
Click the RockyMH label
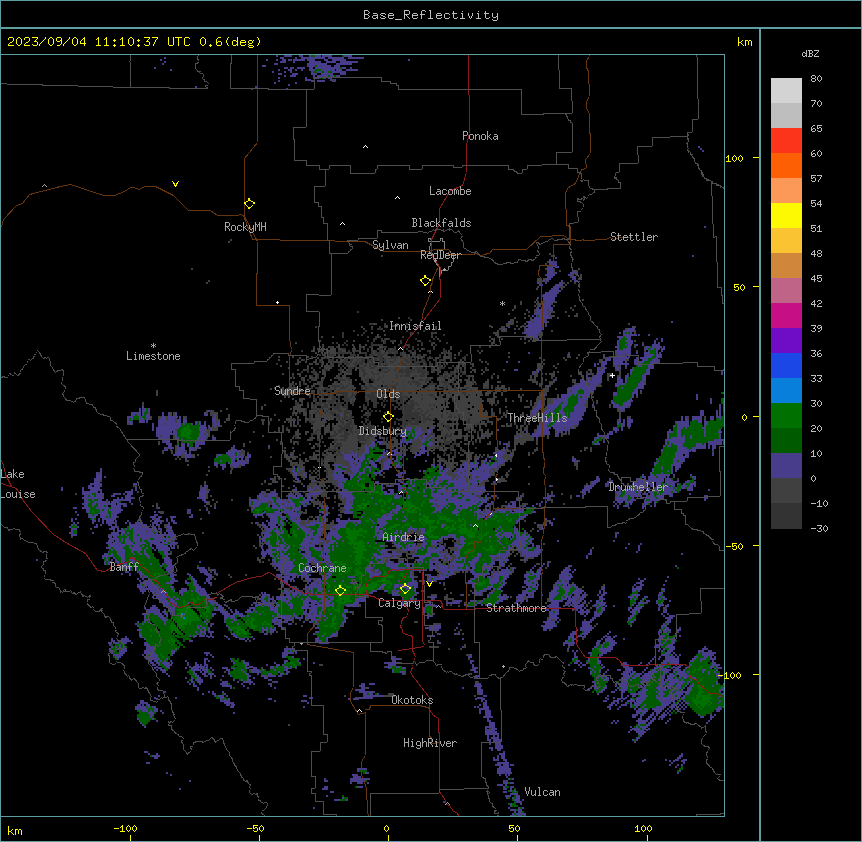(245, 227)
